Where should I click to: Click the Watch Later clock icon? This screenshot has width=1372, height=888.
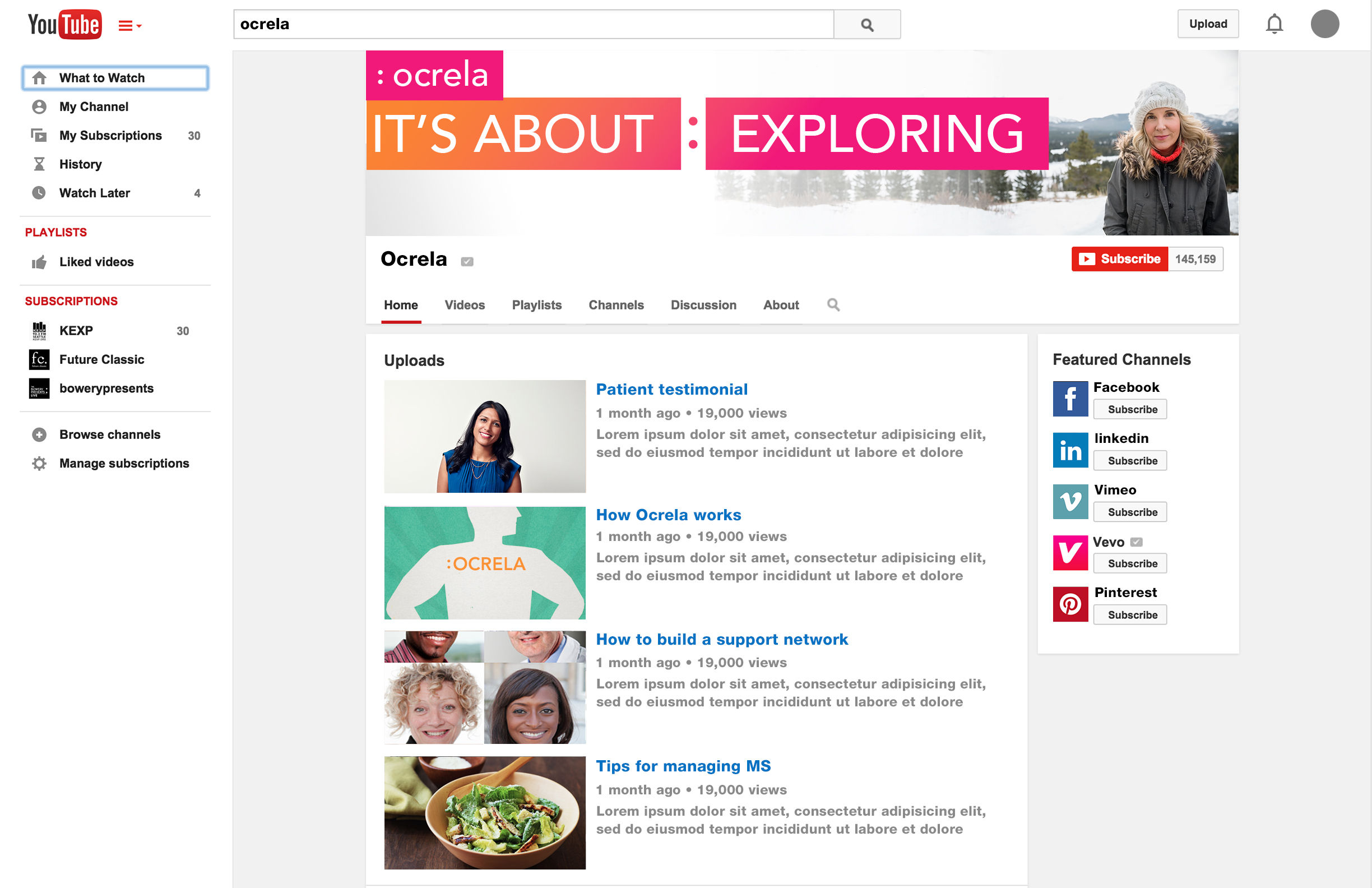click(39, 193)
